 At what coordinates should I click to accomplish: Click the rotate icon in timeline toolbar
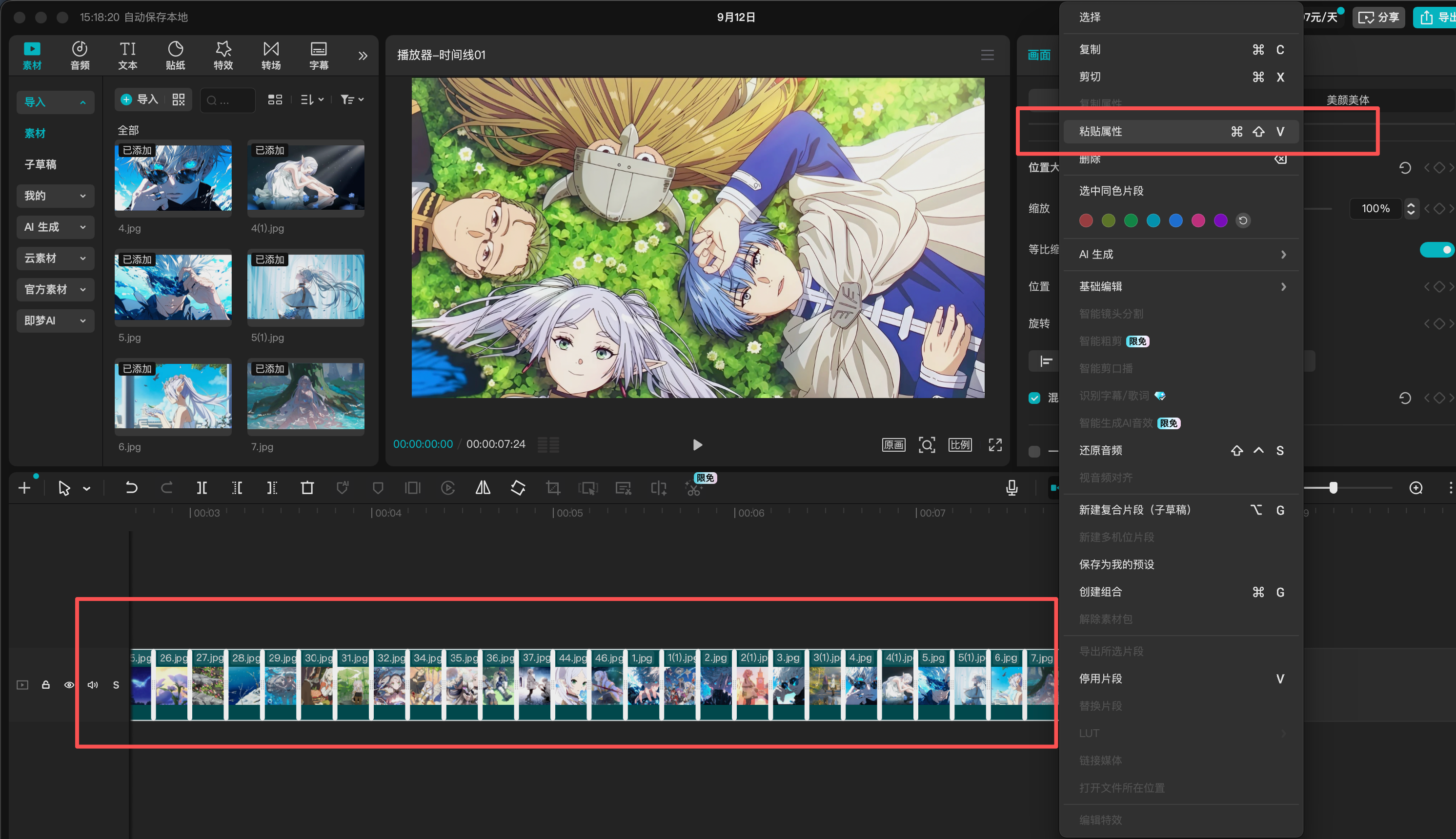point(518,488)
